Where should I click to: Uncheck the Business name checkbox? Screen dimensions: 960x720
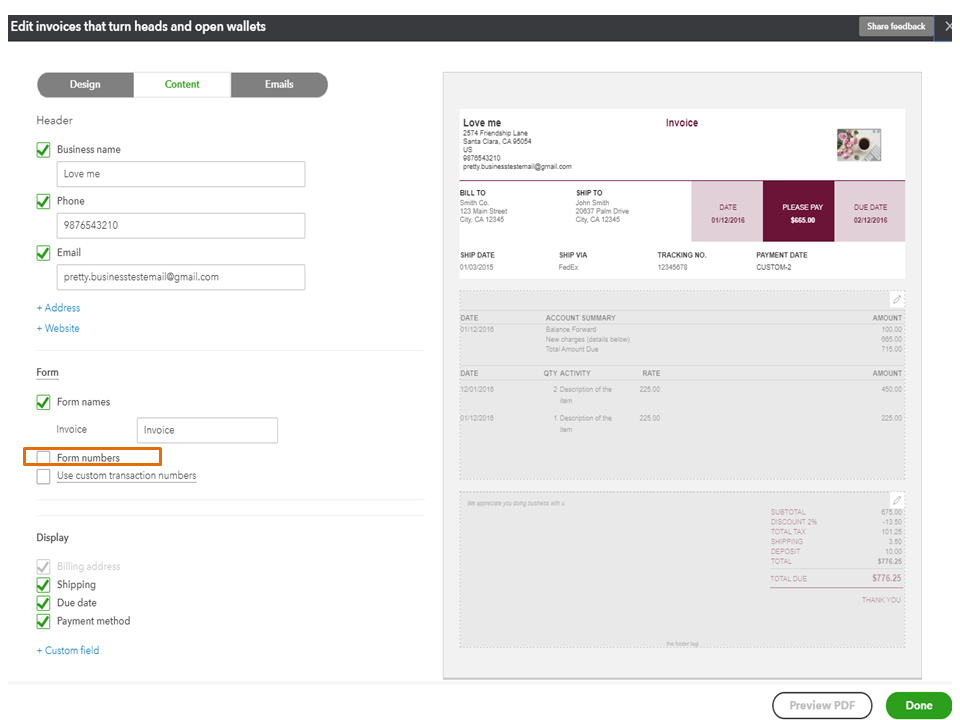pos(44,150)
